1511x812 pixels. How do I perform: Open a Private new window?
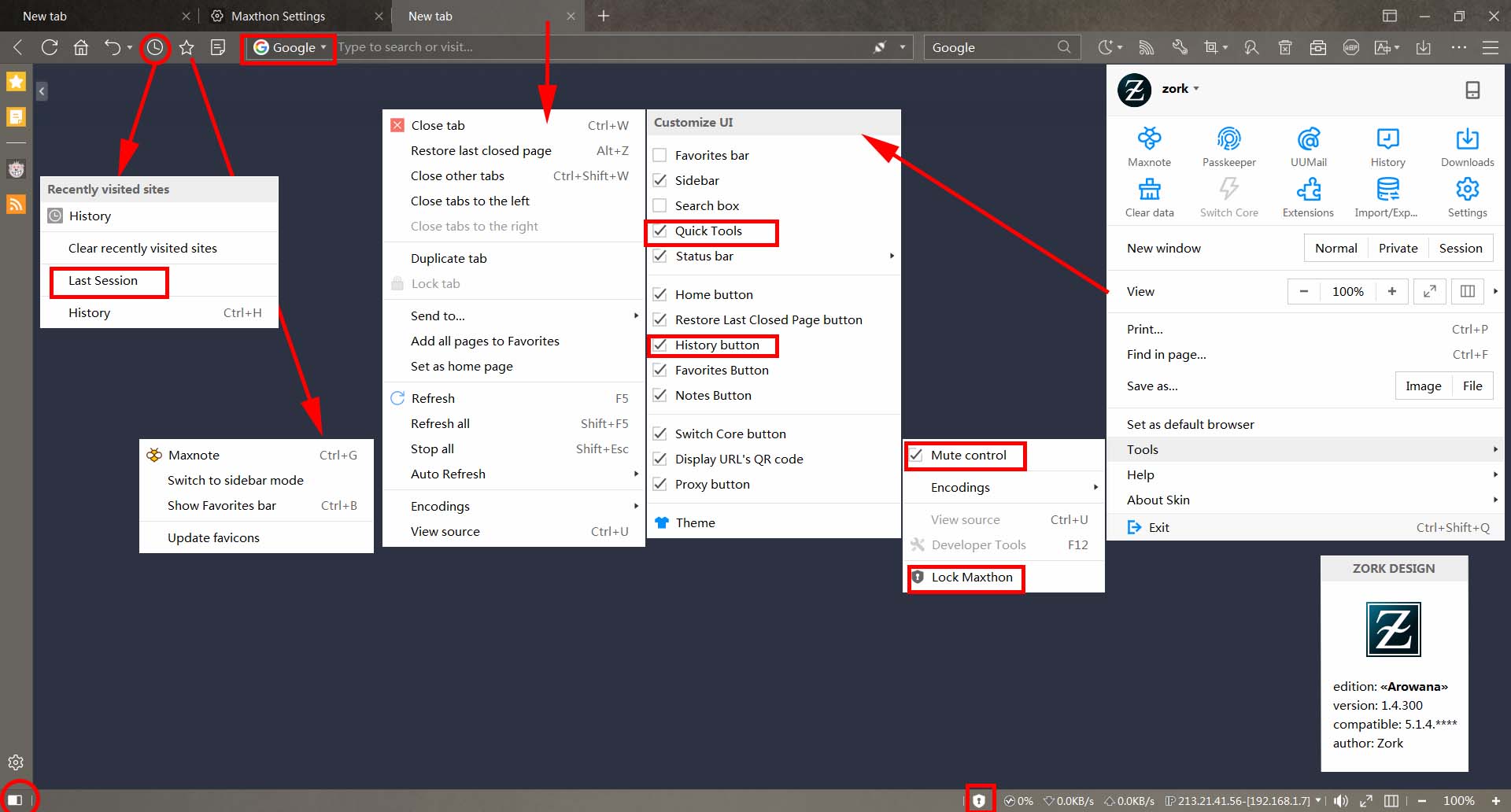pyautogui.click(x=1398, y=248)
